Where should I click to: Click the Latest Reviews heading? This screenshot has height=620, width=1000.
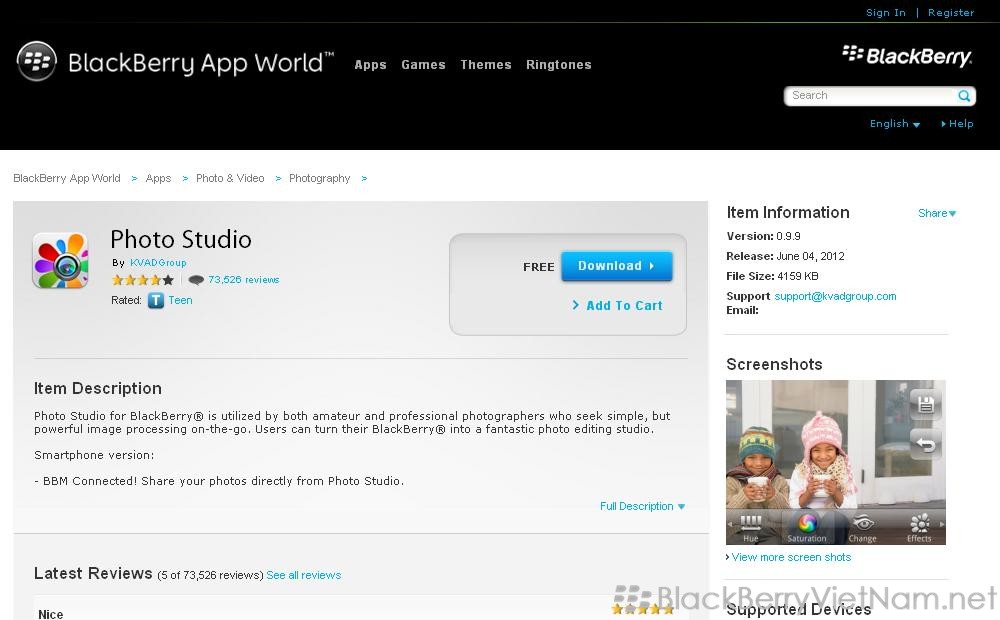pos(93,573)
